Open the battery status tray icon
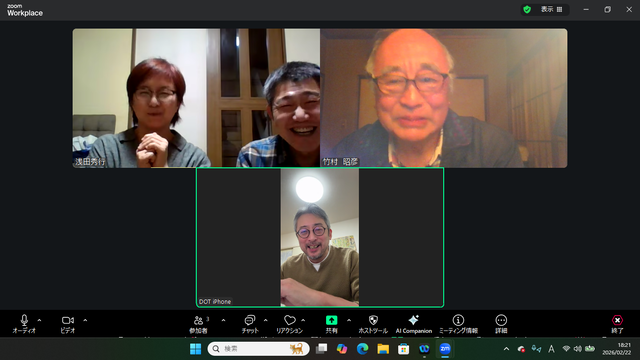The height and width of the screenshot is (360, 640). pos(590,349)
